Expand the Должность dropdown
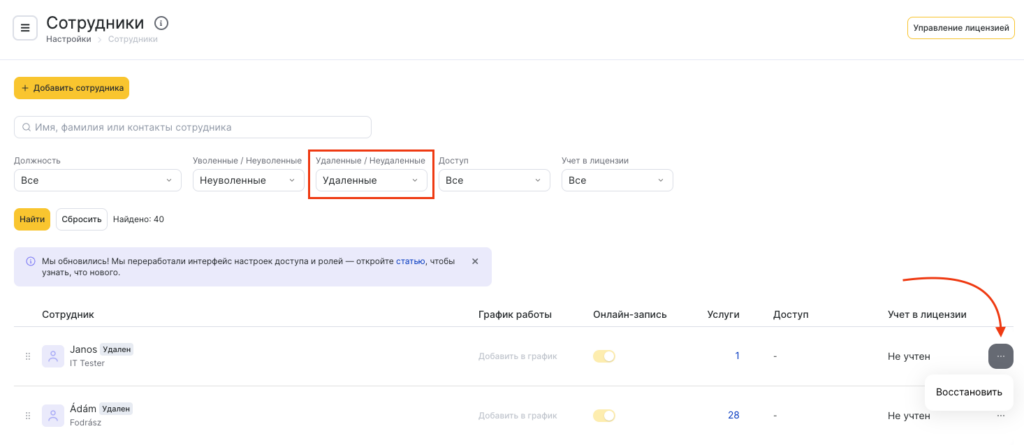Viewport: 1024px width, 445px height. 97,180
